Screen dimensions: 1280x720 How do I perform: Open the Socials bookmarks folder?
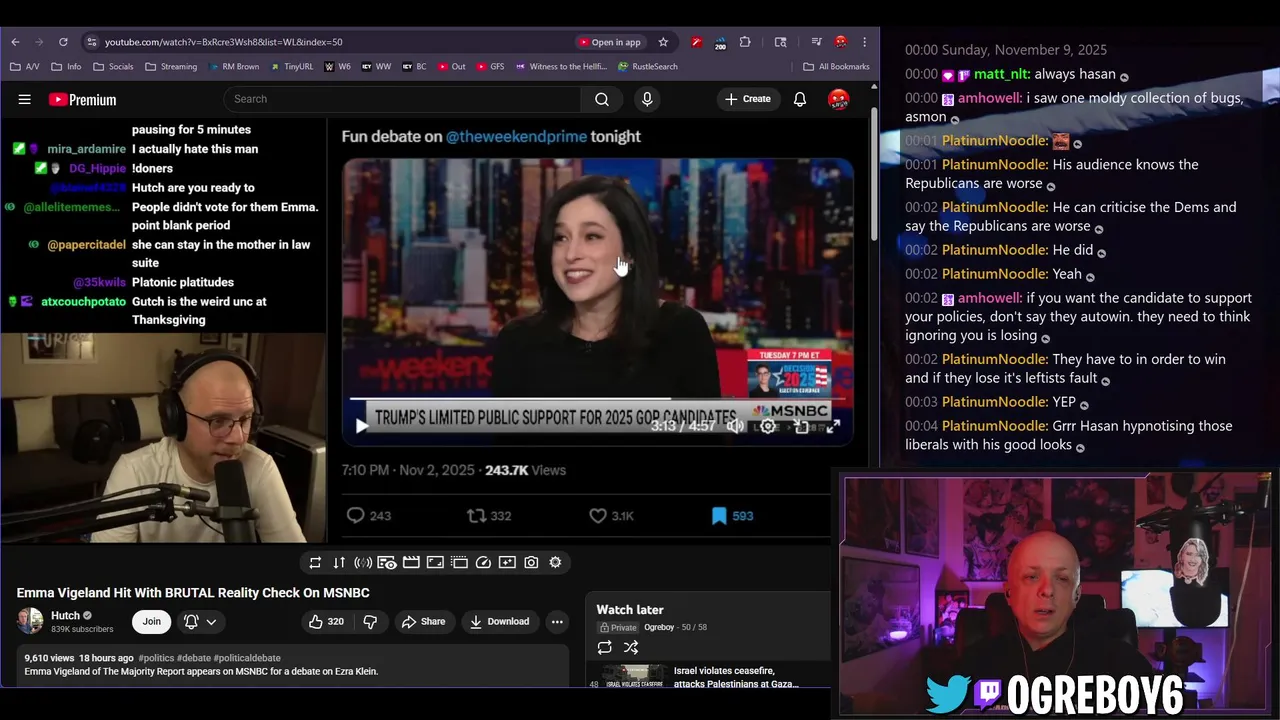click(112, 66)
